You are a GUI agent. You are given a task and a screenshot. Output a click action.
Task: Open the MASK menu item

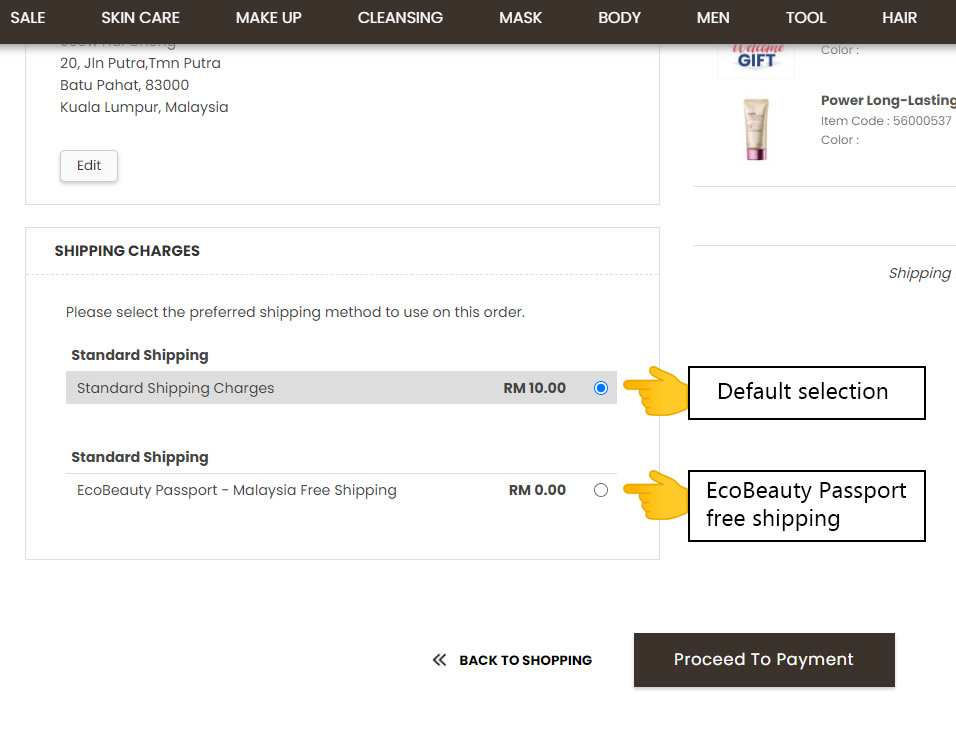(x=520, y=17)
